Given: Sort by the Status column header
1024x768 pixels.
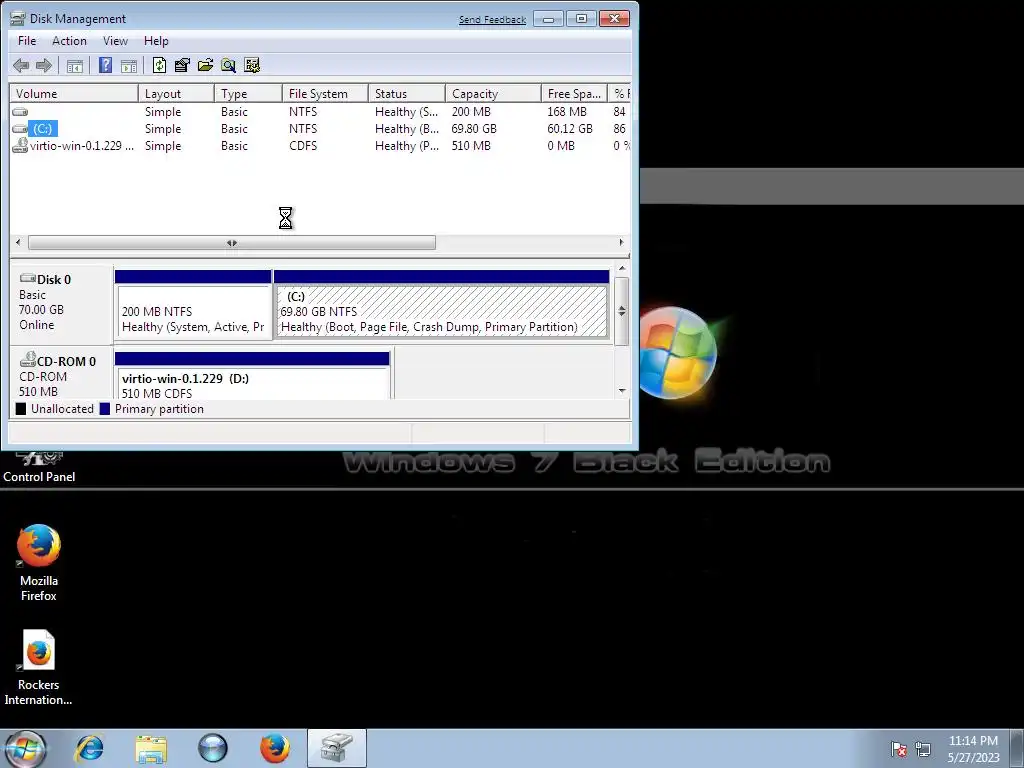Looking at the screenshot, I should coord(407,93).
